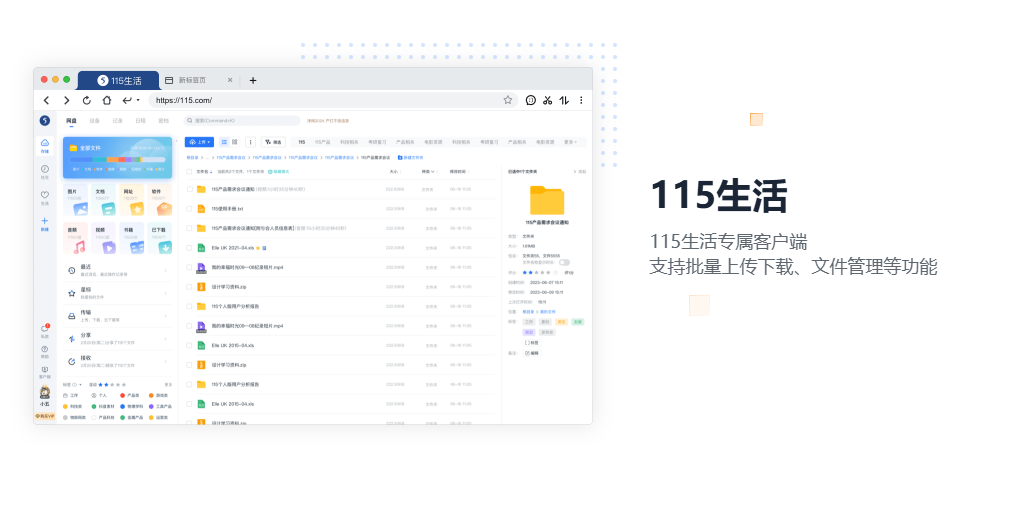This screenshot has width=1014, height=516.
Task: Click the browser forward arrow
Action: point(66,100)
